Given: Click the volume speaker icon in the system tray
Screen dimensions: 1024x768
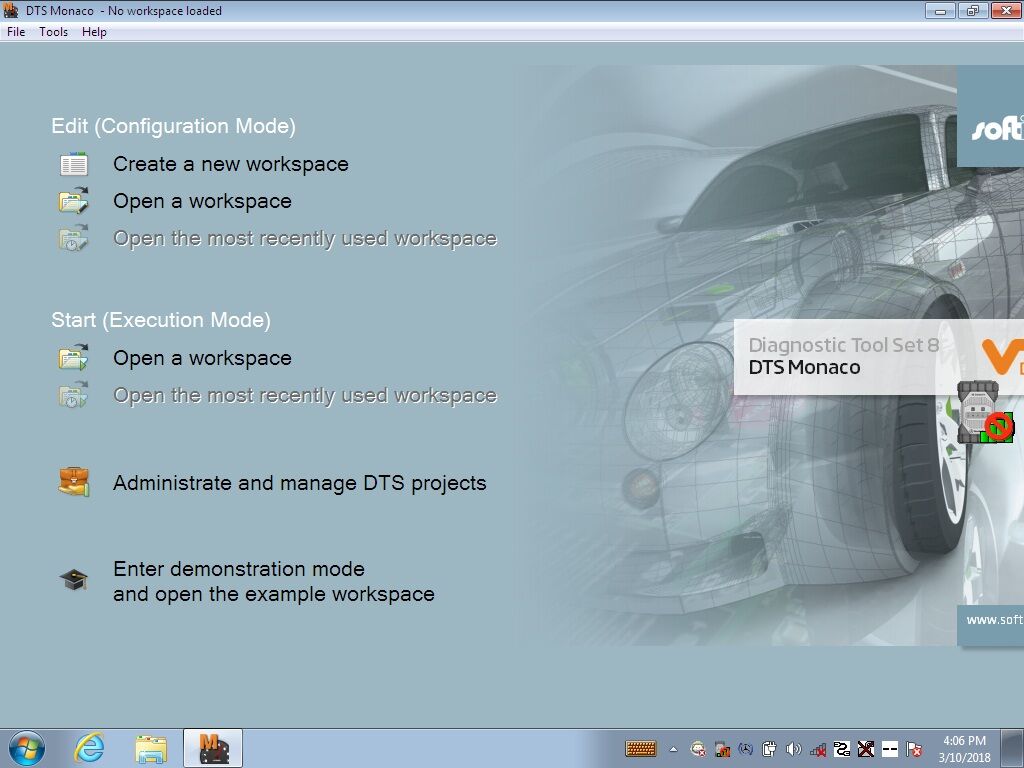Looking at the screenshot, I should 793,749.
